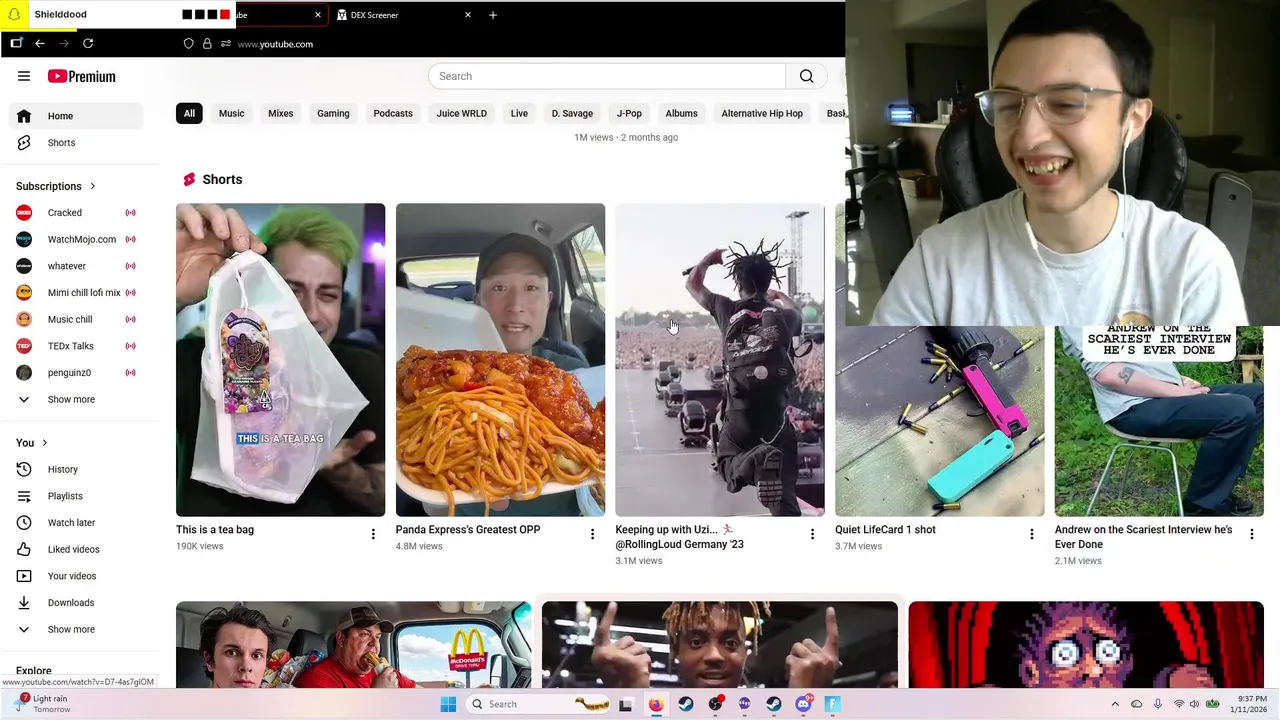
Task: Select the Podcasts filter chip
Action: (393, 113)
